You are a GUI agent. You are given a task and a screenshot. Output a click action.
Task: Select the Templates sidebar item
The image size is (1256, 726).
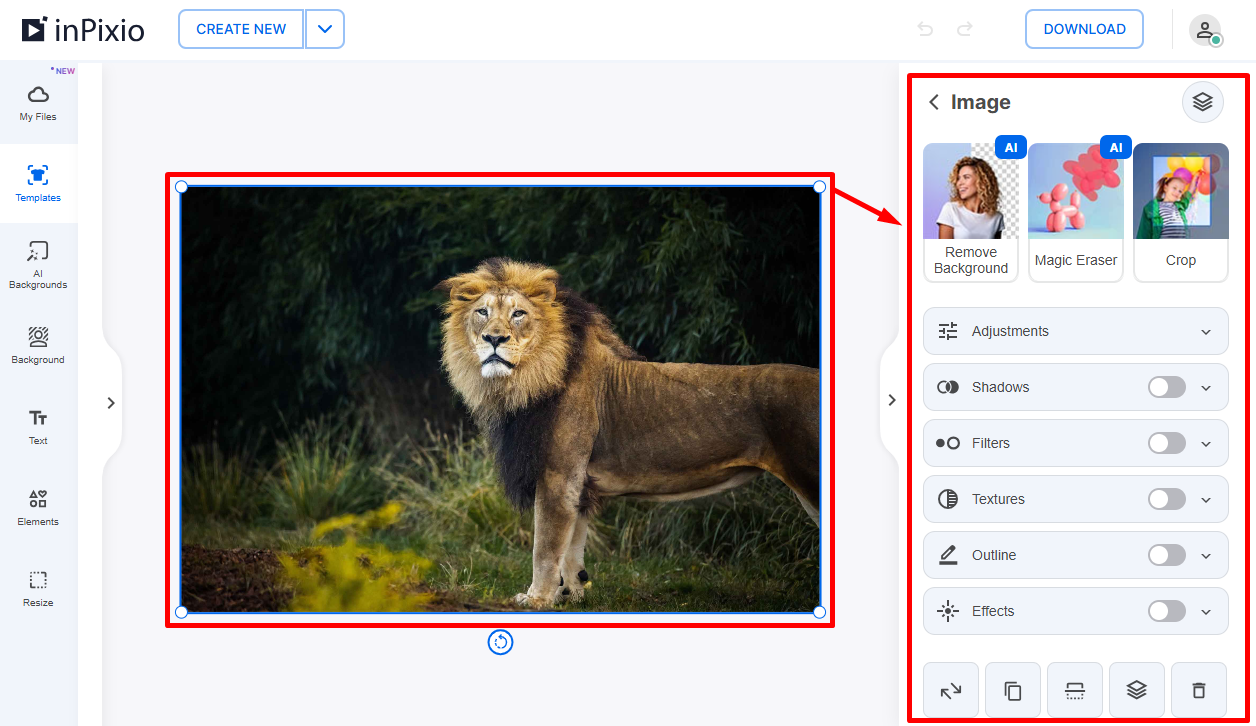pos(38,183)
